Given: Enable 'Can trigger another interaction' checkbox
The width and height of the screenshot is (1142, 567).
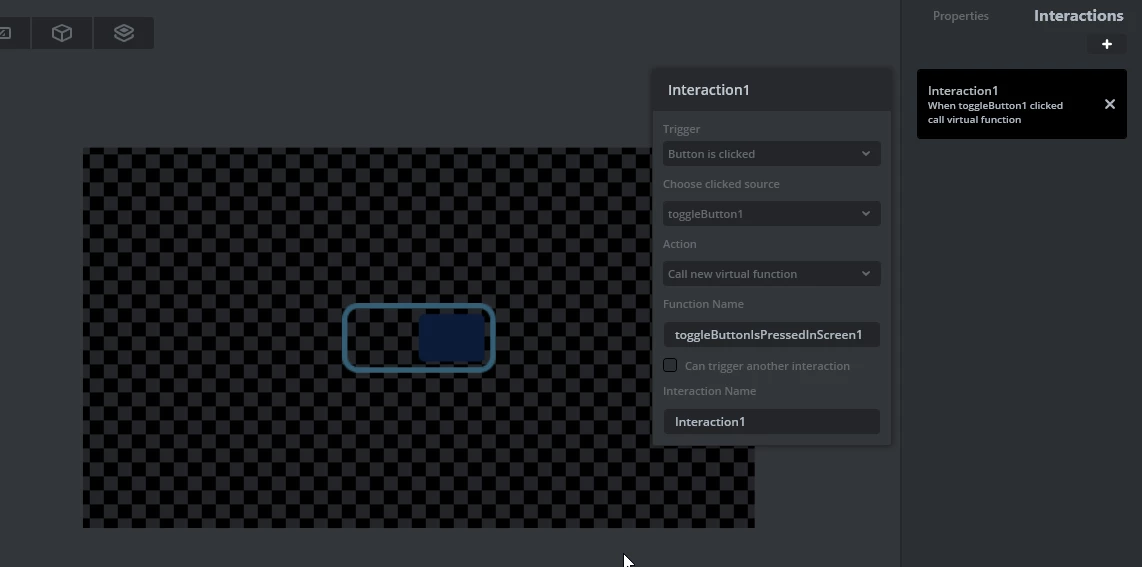Looking at the screenshot, I should [x=670, y=365].
